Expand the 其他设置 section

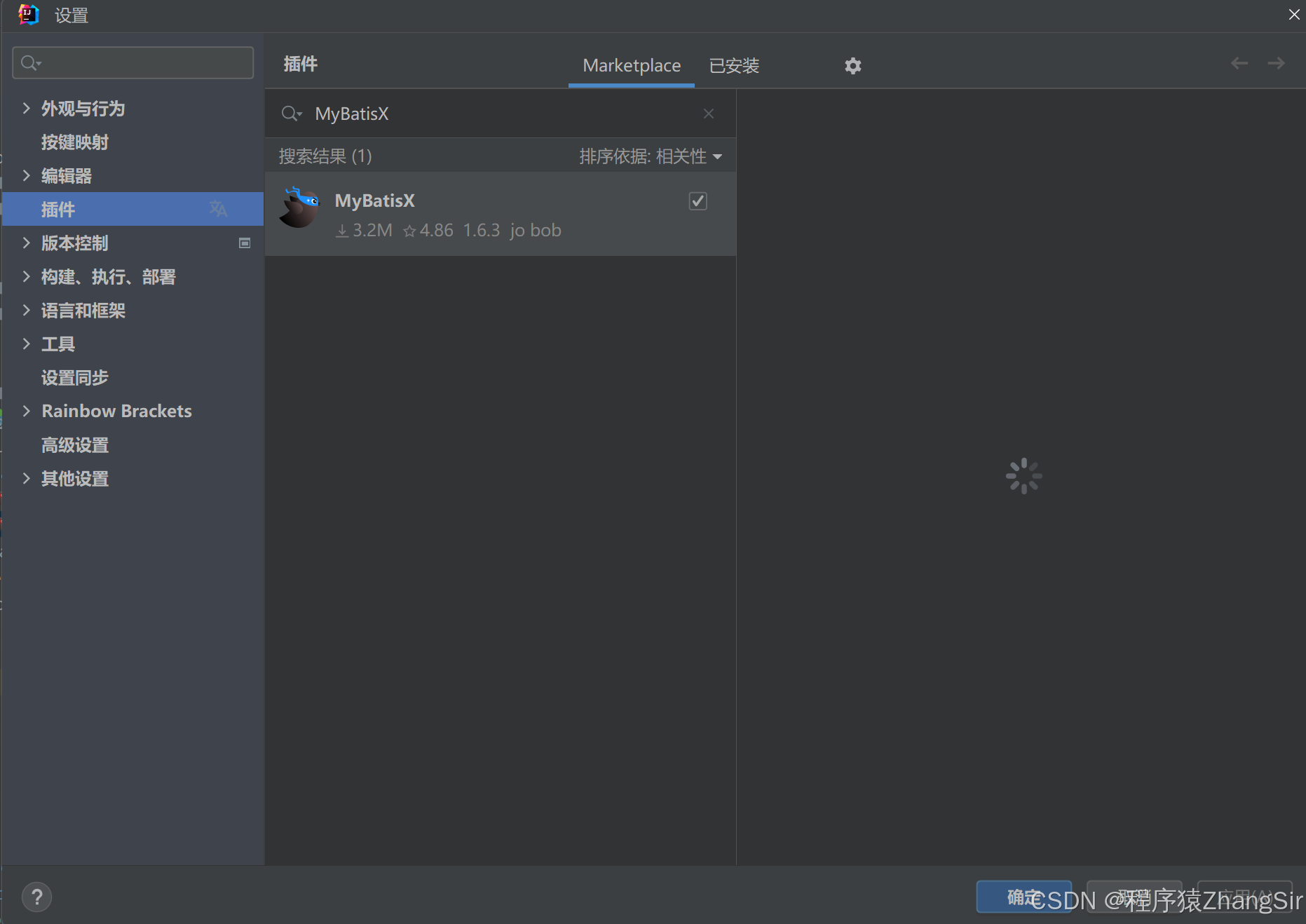pyautogui.click(x=26, y=478)
